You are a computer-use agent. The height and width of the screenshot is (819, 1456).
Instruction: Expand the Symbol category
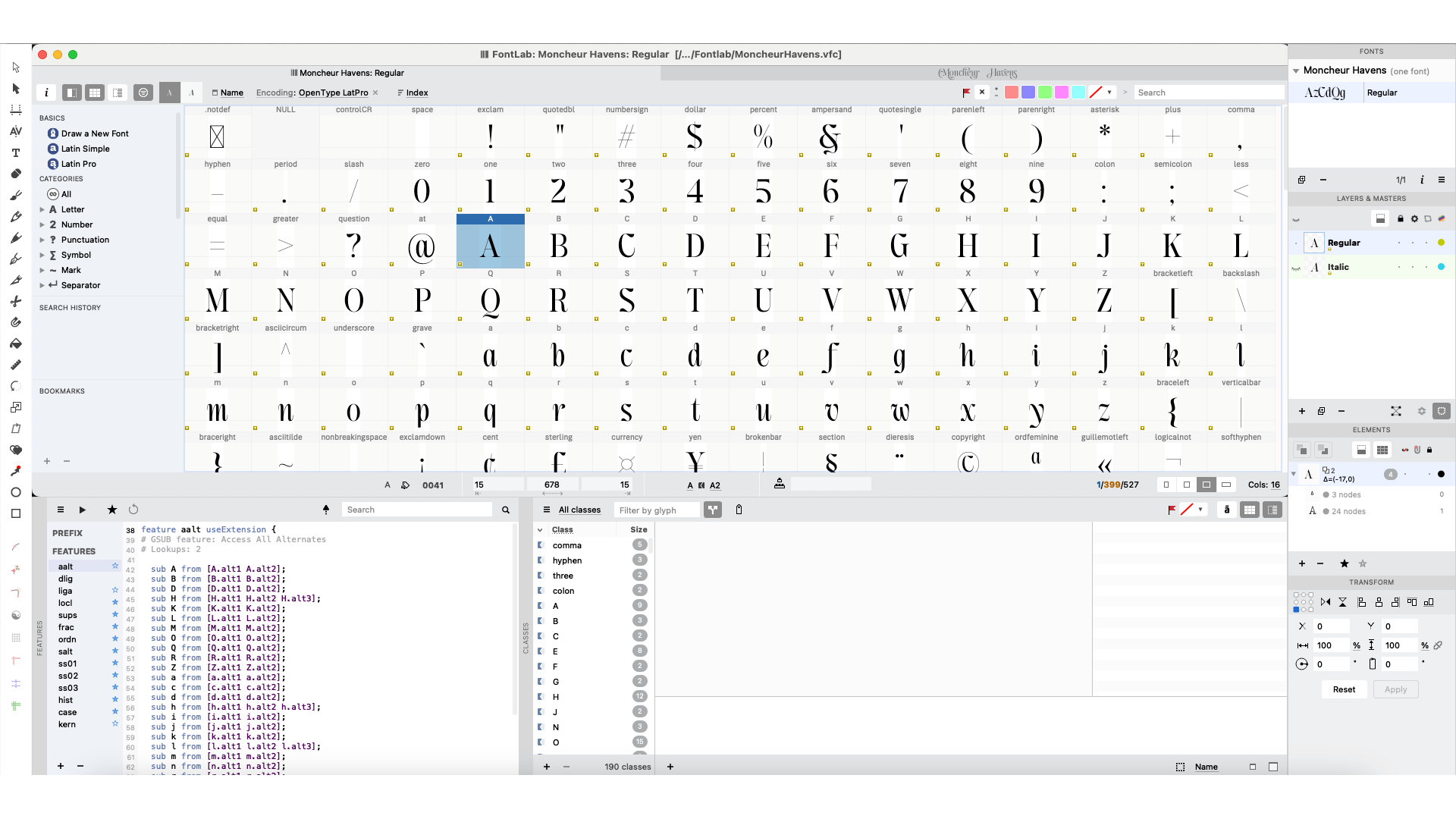pyautogui.click(x=42, y=255)
